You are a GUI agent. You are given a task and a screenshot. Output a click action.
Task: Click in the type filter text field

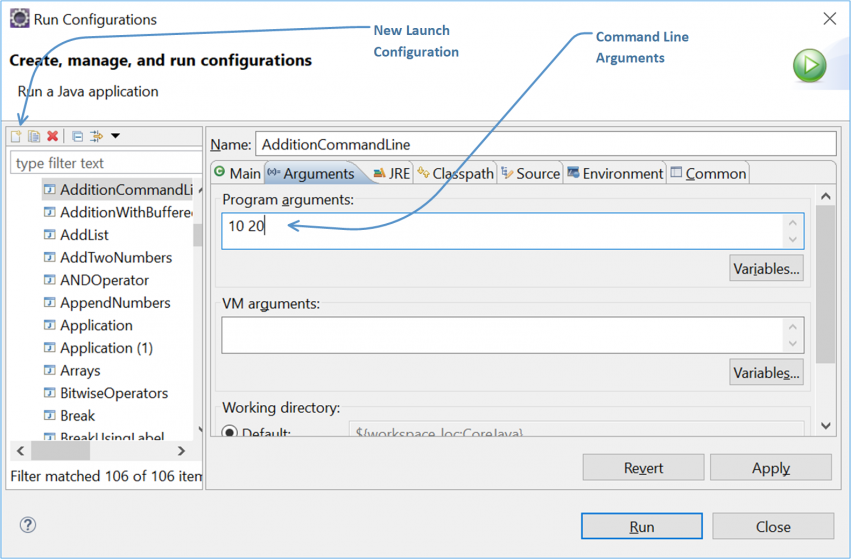coord(105,163)
